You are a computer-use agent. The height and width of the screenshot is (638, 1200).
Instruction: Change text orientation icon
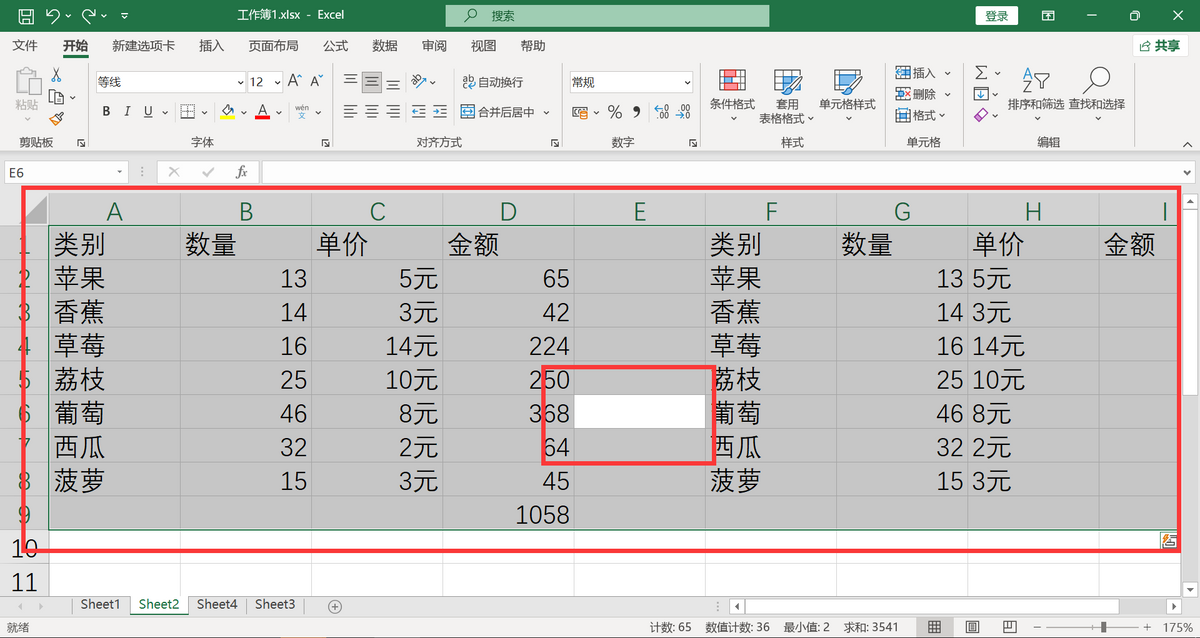click(x=419, y=82)
